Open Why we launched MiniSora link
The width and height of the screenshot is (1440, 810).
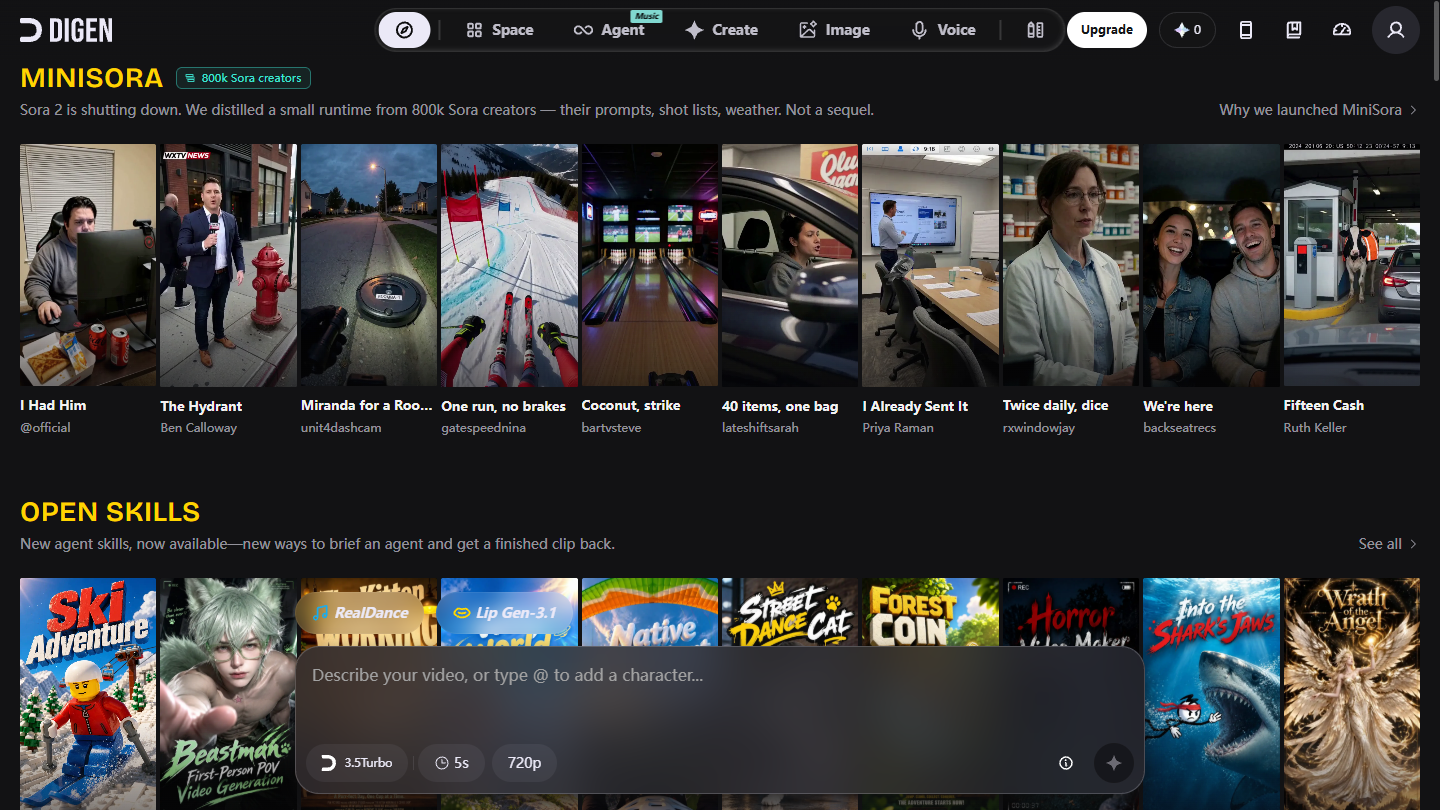pos(1318,110)
